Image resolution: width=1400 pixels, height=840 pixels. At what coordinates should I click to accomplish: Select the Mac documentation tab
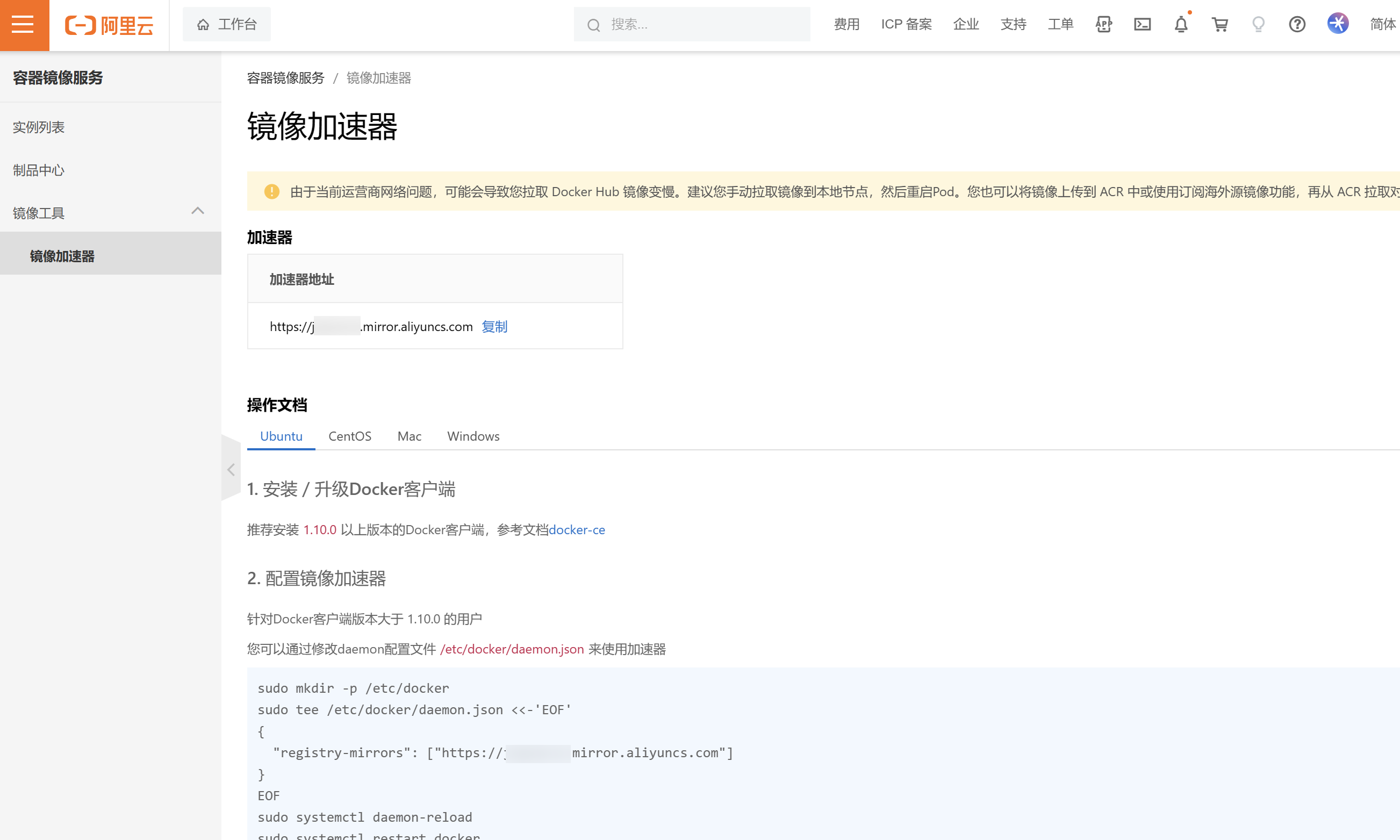pos(409,436)
